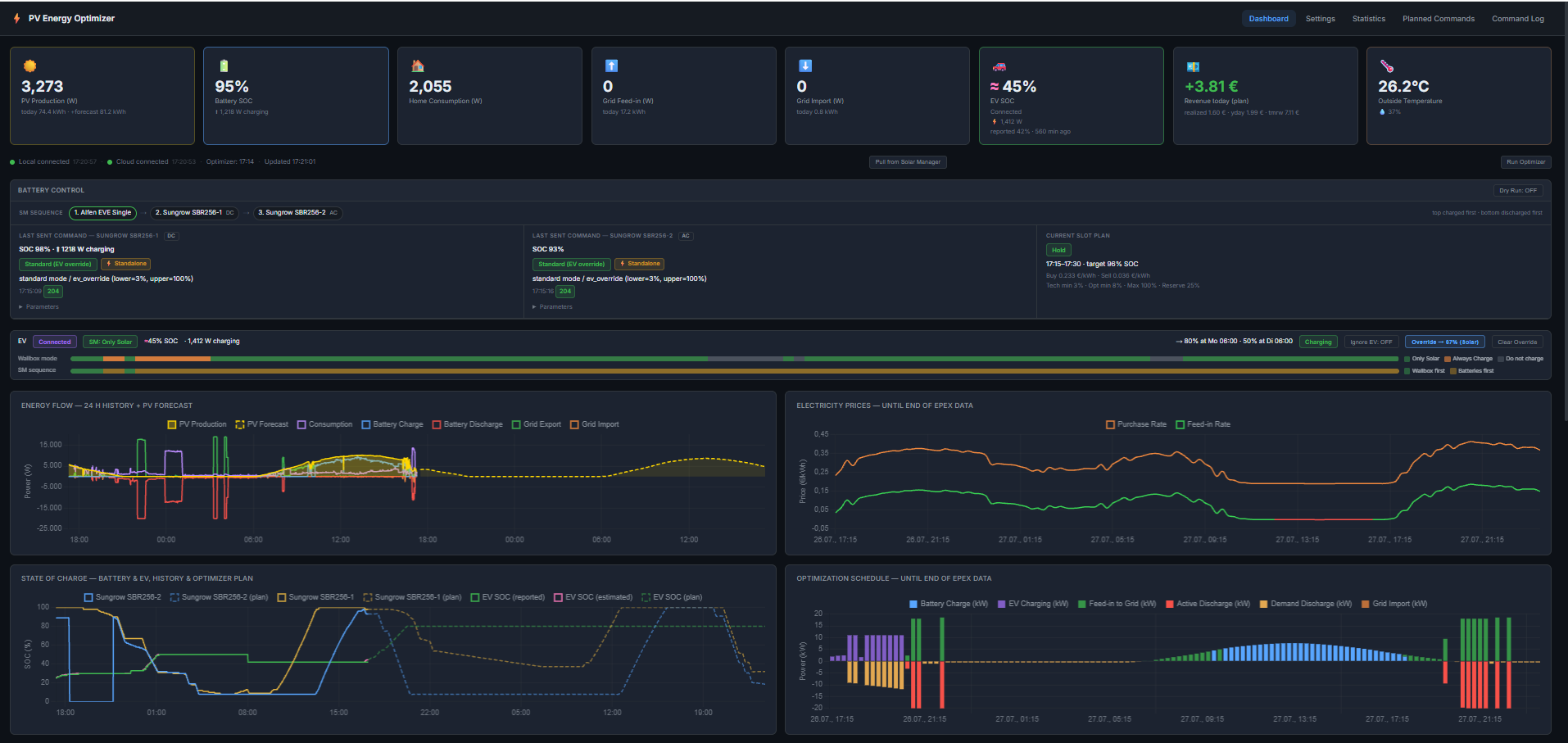The image size is (1568, 743).
Task: Toggle Ignore EV: OFF setting
Action: (x=1371, y=342)
